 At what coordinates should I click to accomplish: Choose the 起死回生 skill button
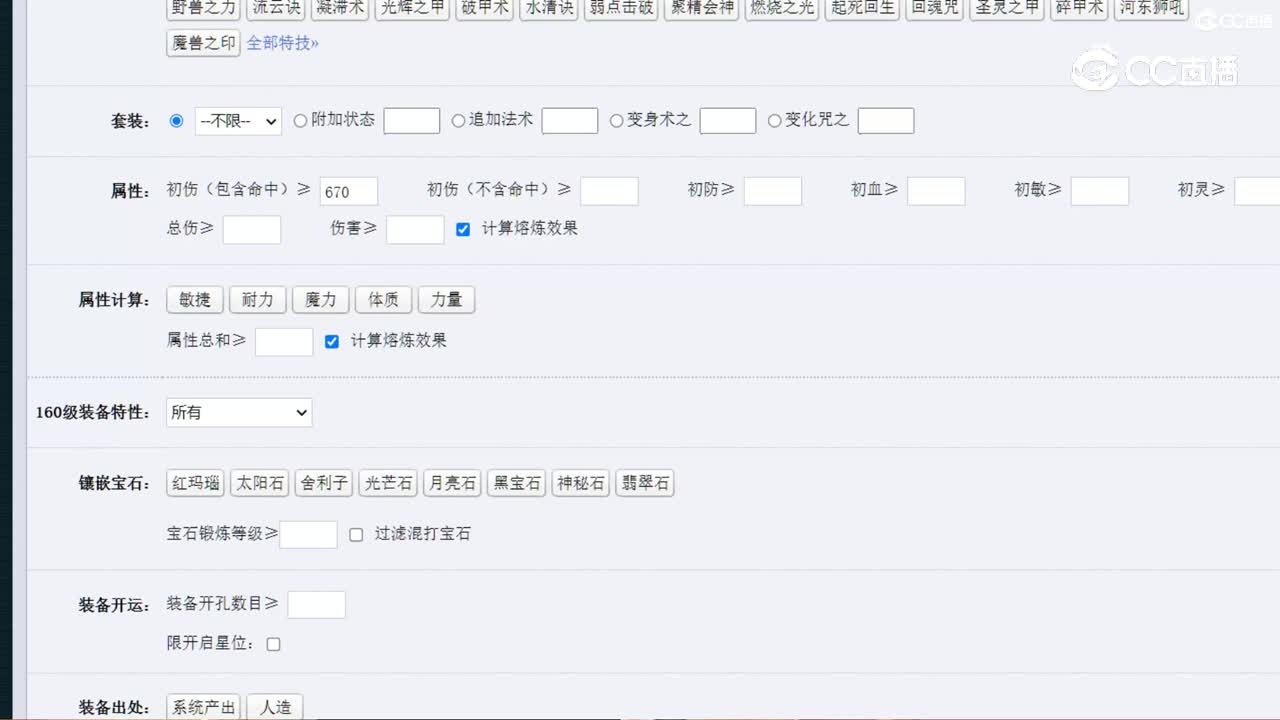point(862,9)
